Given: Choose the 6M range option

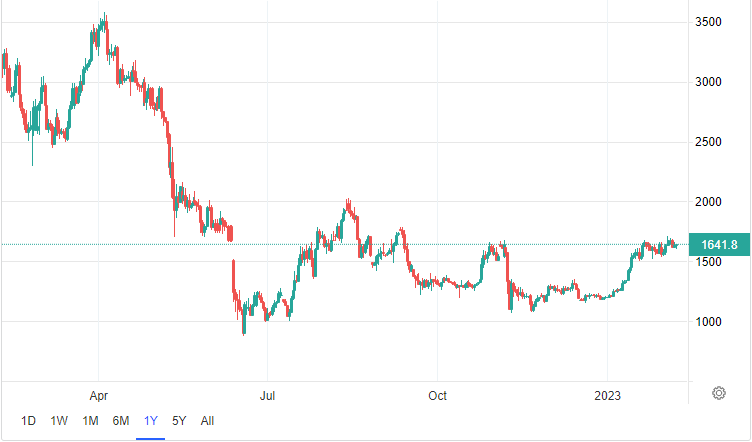Looking at the screenshot, I should click(x=120, y=420).
